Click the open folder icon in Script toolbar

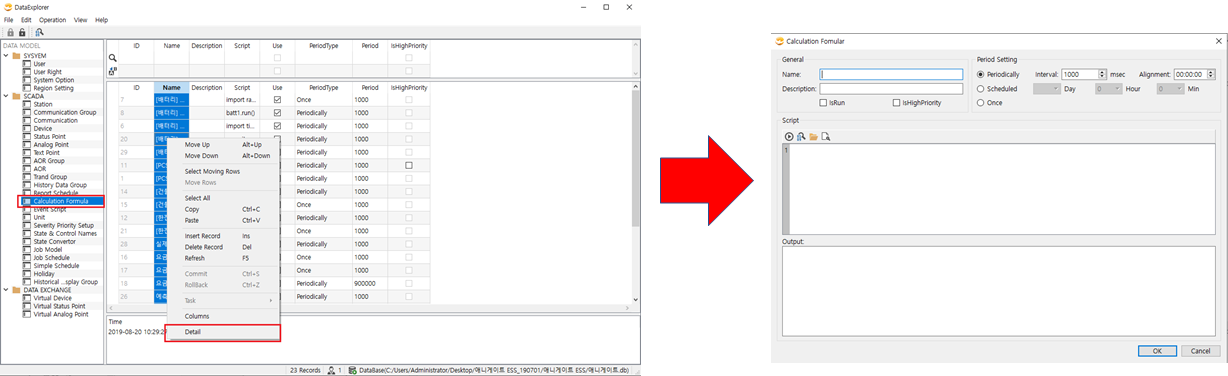(x=814, y=137)
